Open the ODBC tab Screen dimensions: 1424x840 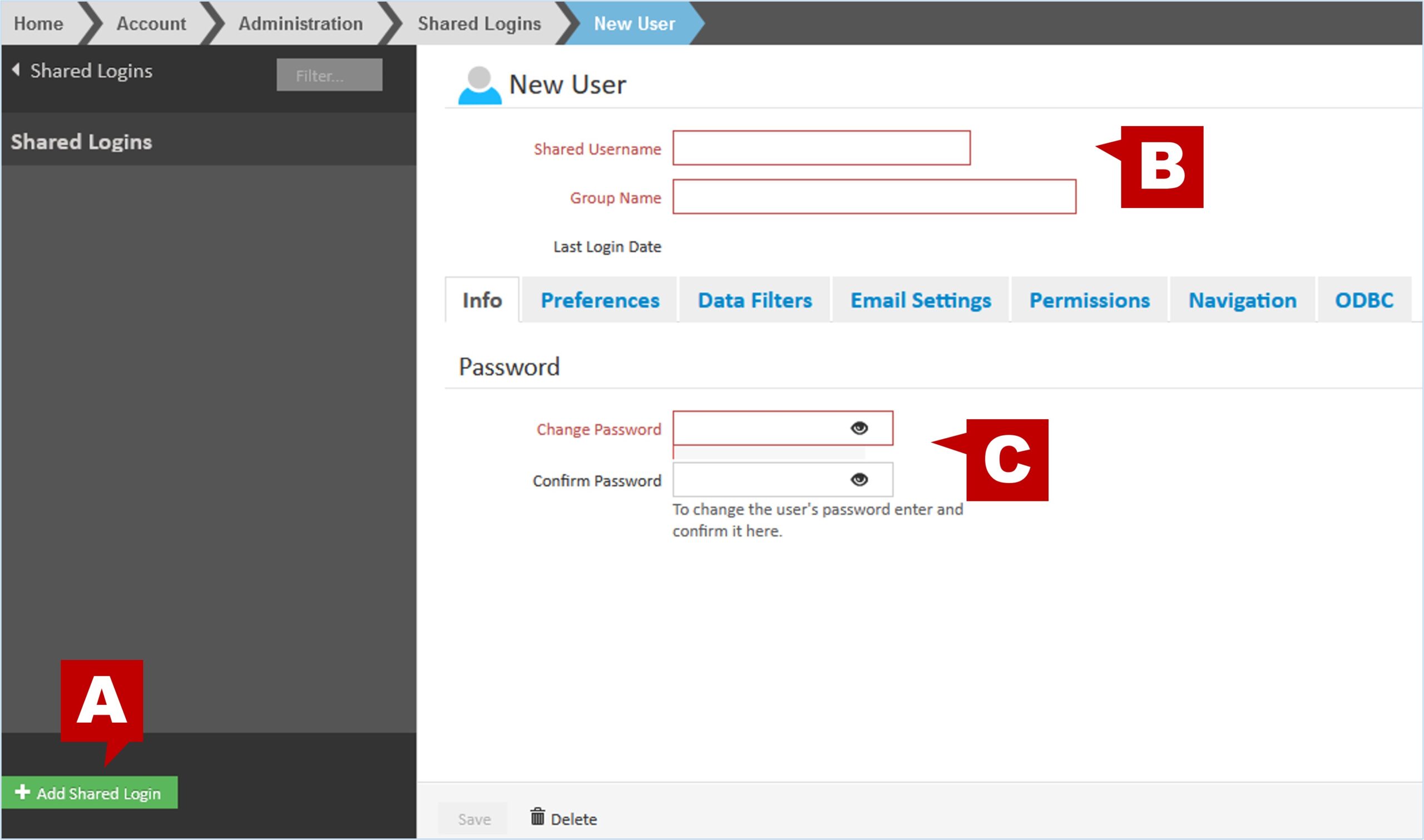tap(1364, 300)
